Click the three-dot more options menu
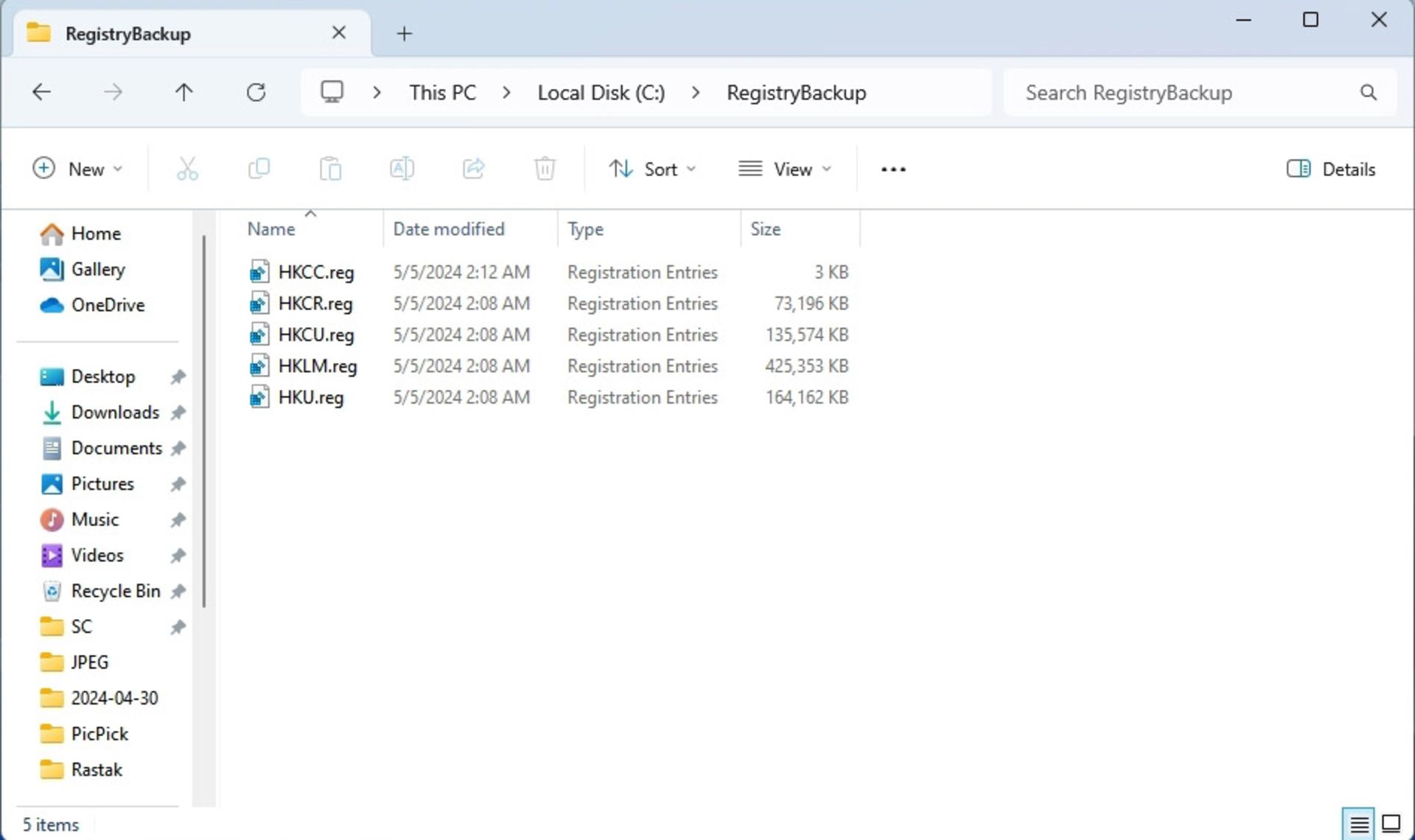This screenshot has width=1415, height=840. click(x=893, y=169)
